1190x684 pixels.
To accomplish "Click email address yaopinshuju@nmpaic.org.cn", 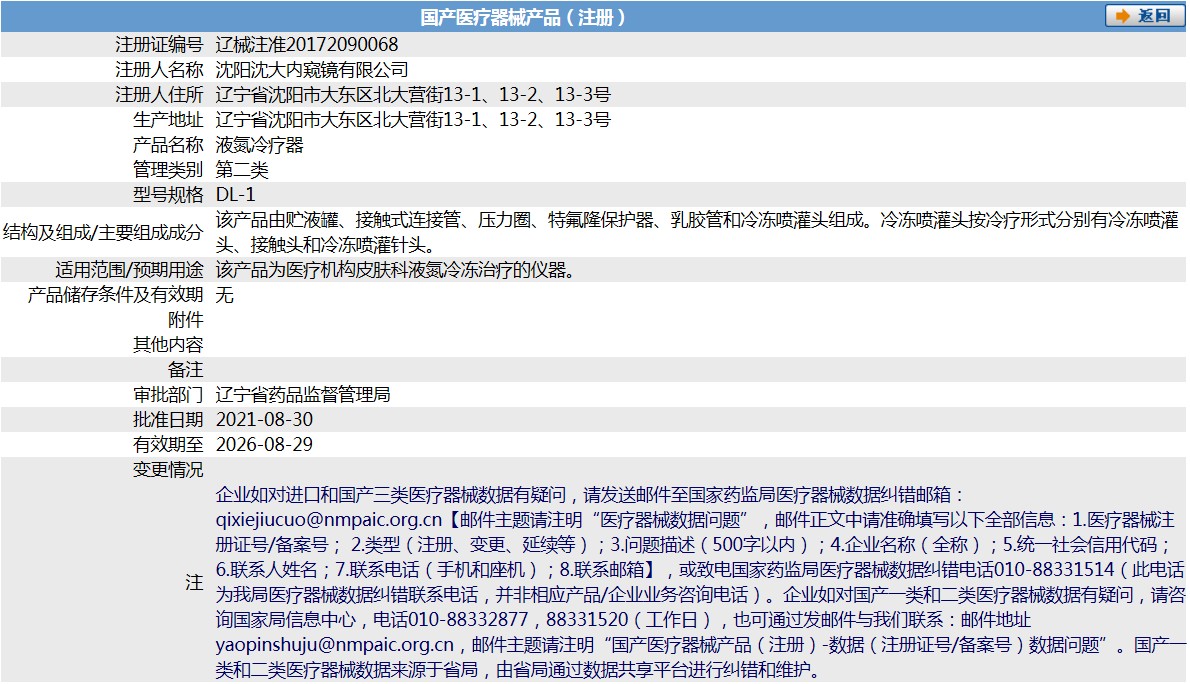I will click(x=335, y=645).
